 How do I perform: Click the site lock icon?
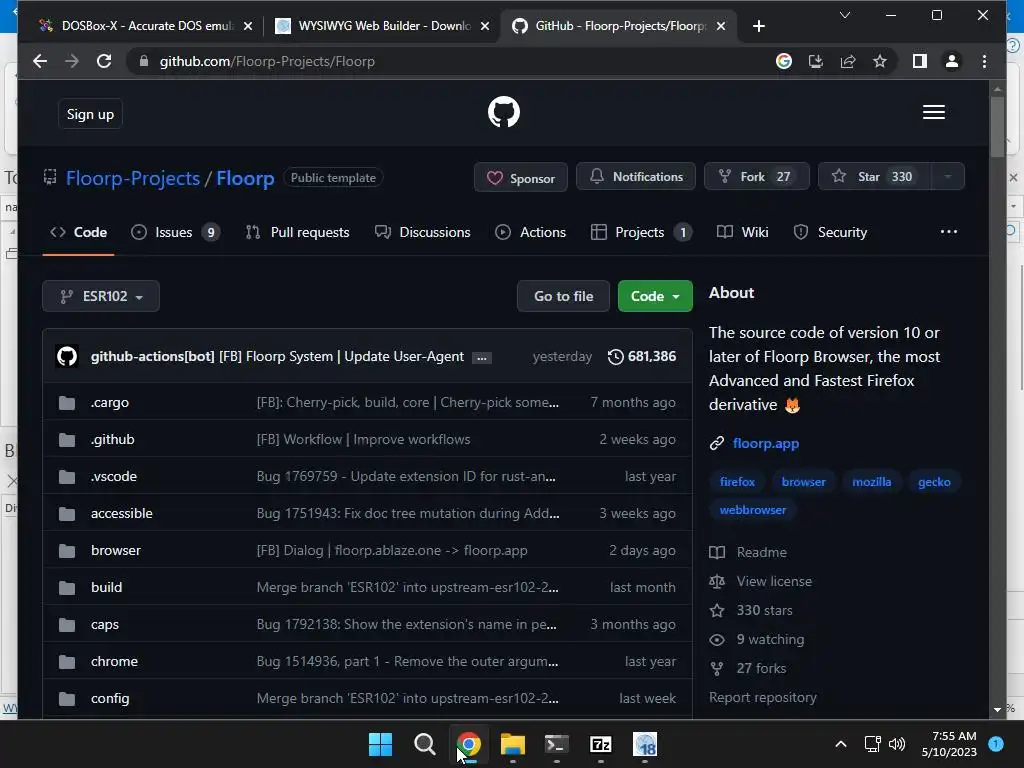[x=144, y=61]
